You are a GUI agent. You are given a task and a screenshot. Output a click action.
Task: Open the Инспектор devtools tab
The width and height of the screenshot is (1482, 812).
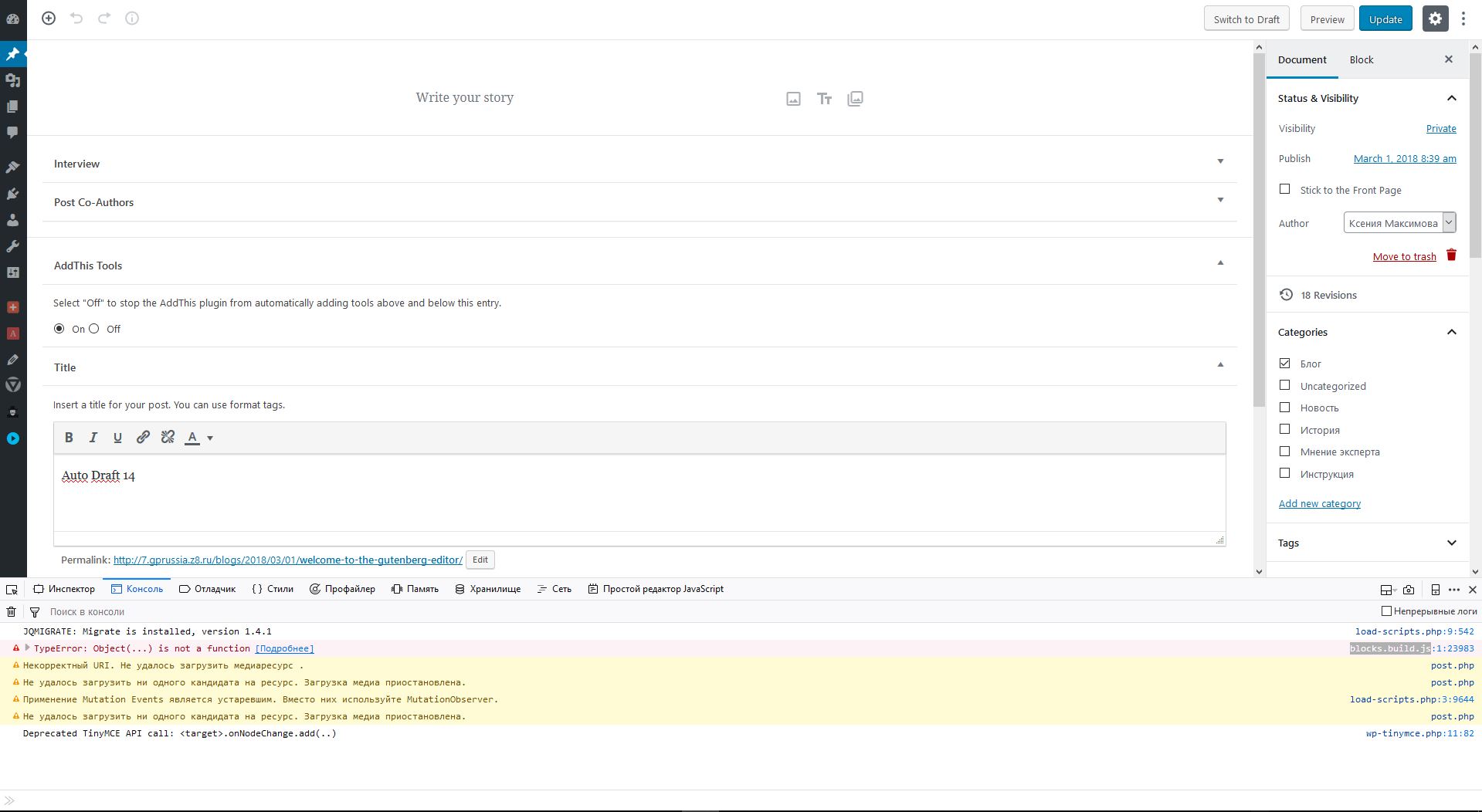point(64,589)
